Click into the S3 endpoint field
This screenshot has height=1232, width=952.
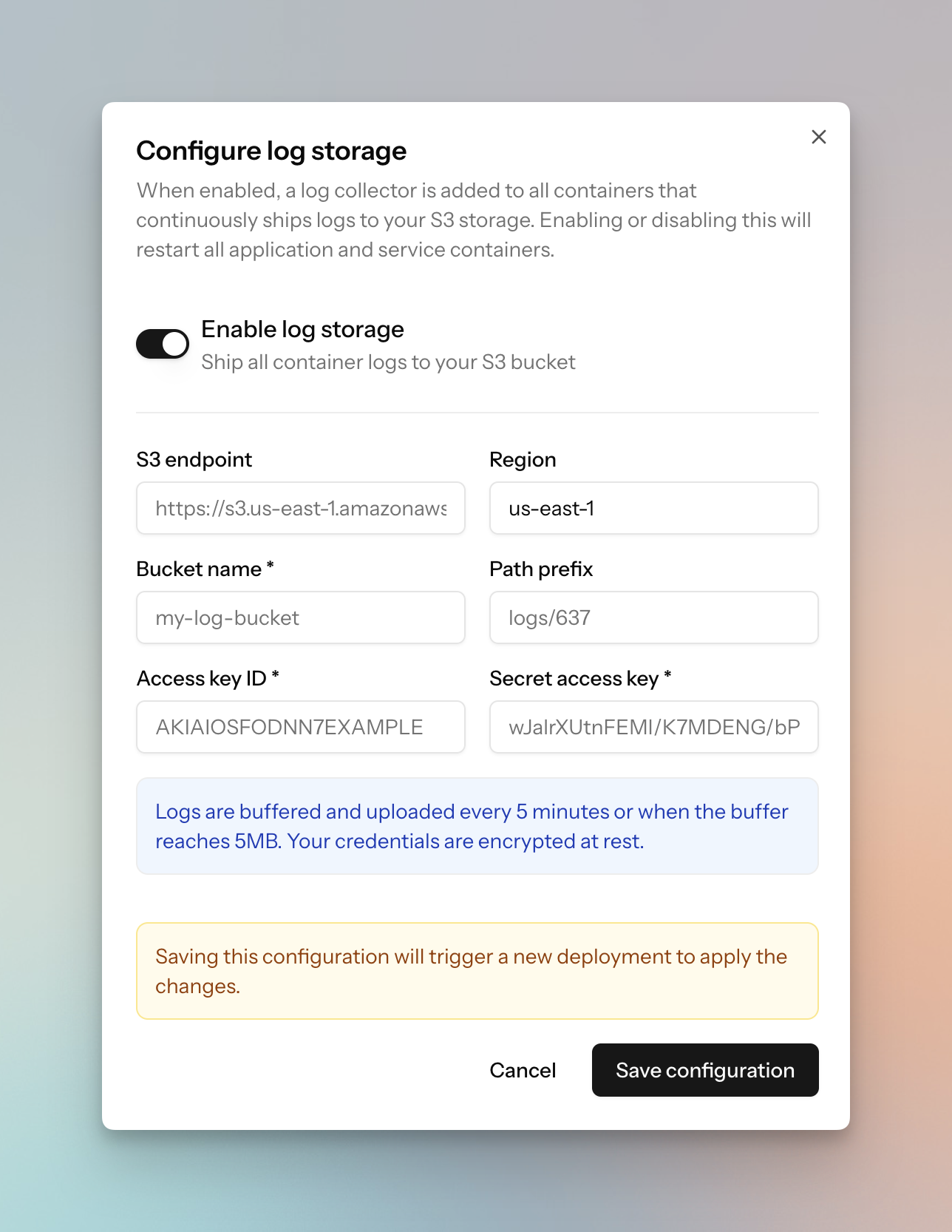[x=300, y=509]
